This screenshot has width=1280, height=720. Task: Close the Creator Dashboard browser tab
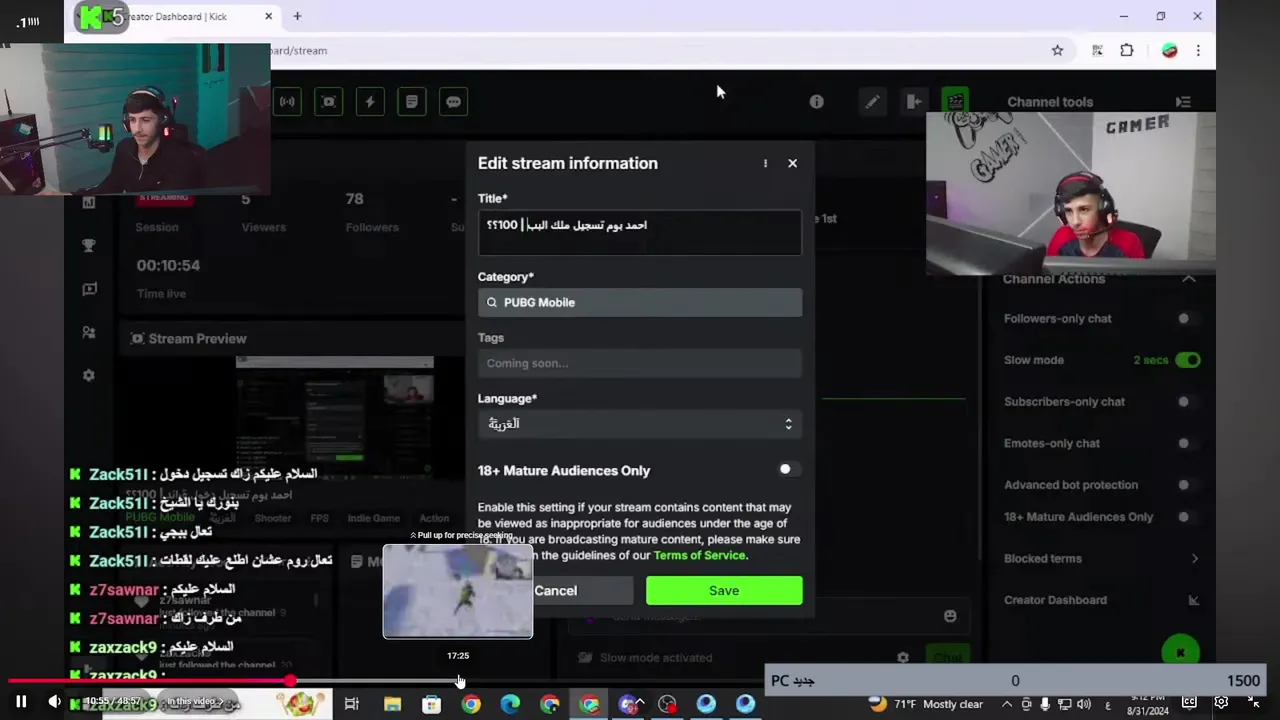click(268, 16)
